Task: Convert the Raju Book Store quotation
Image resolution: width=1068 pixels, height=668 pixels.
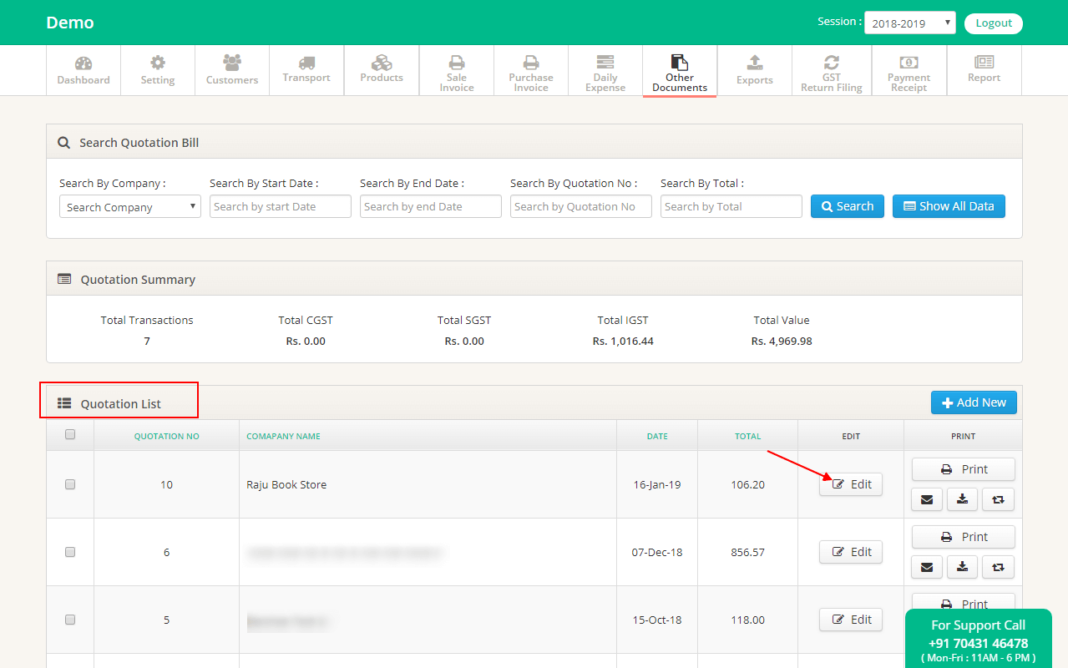Action: 998,499
